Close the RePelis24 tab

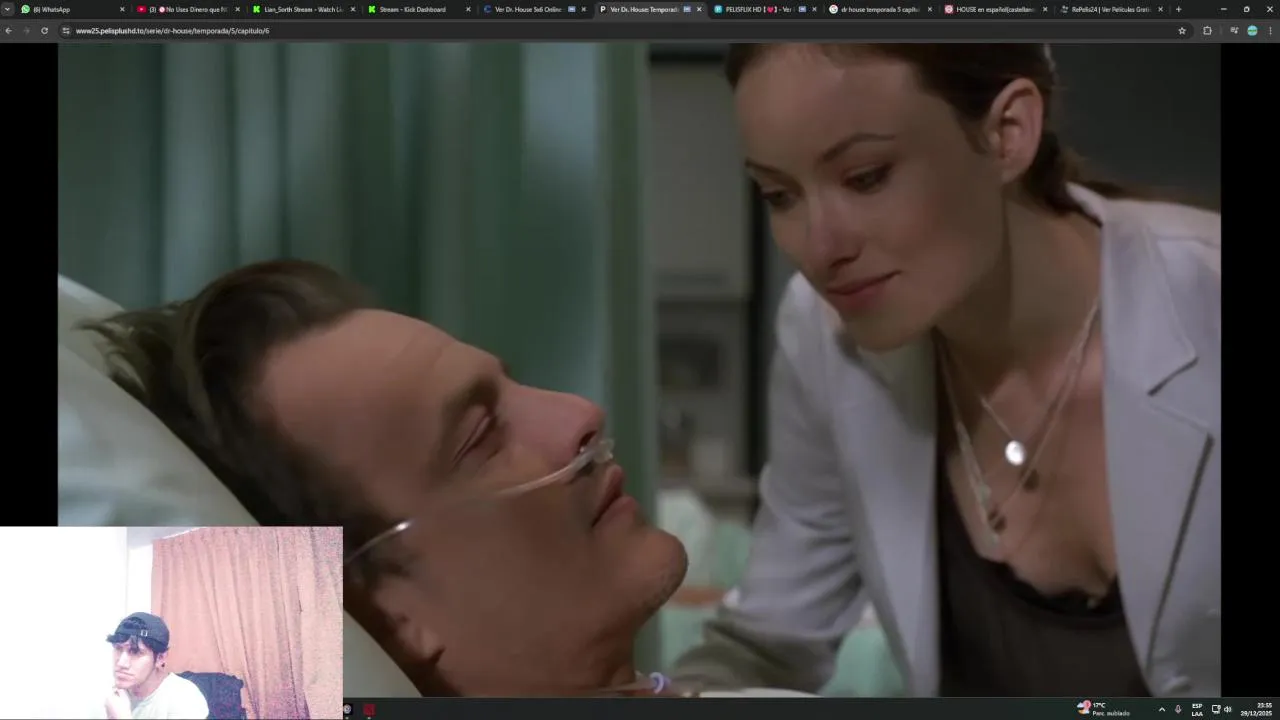[1160, 9]
